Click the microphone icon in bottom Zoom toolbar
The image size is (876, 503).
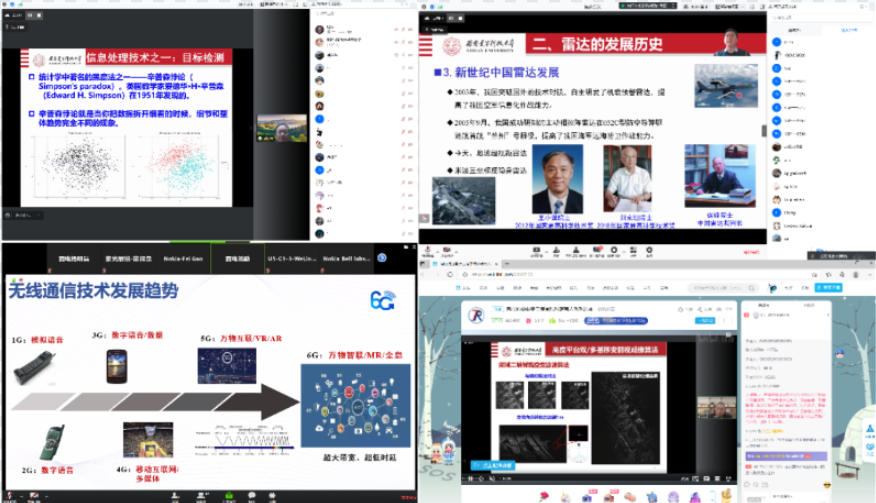tap(15, 494)
